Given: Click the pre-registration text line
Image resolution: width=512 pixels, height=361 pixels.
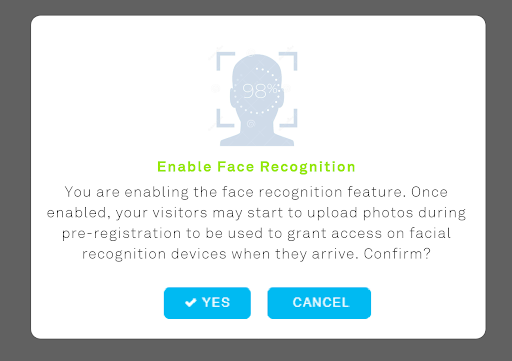Looking at the screenshot, I should coord(256,234).
